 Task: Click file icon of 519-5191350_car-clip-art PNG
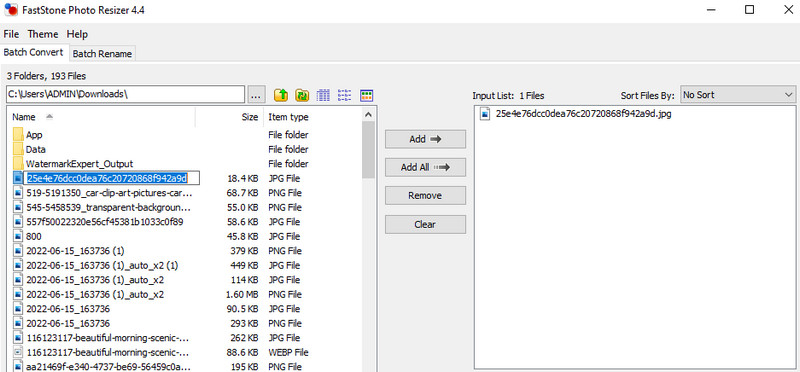[18, 193]
